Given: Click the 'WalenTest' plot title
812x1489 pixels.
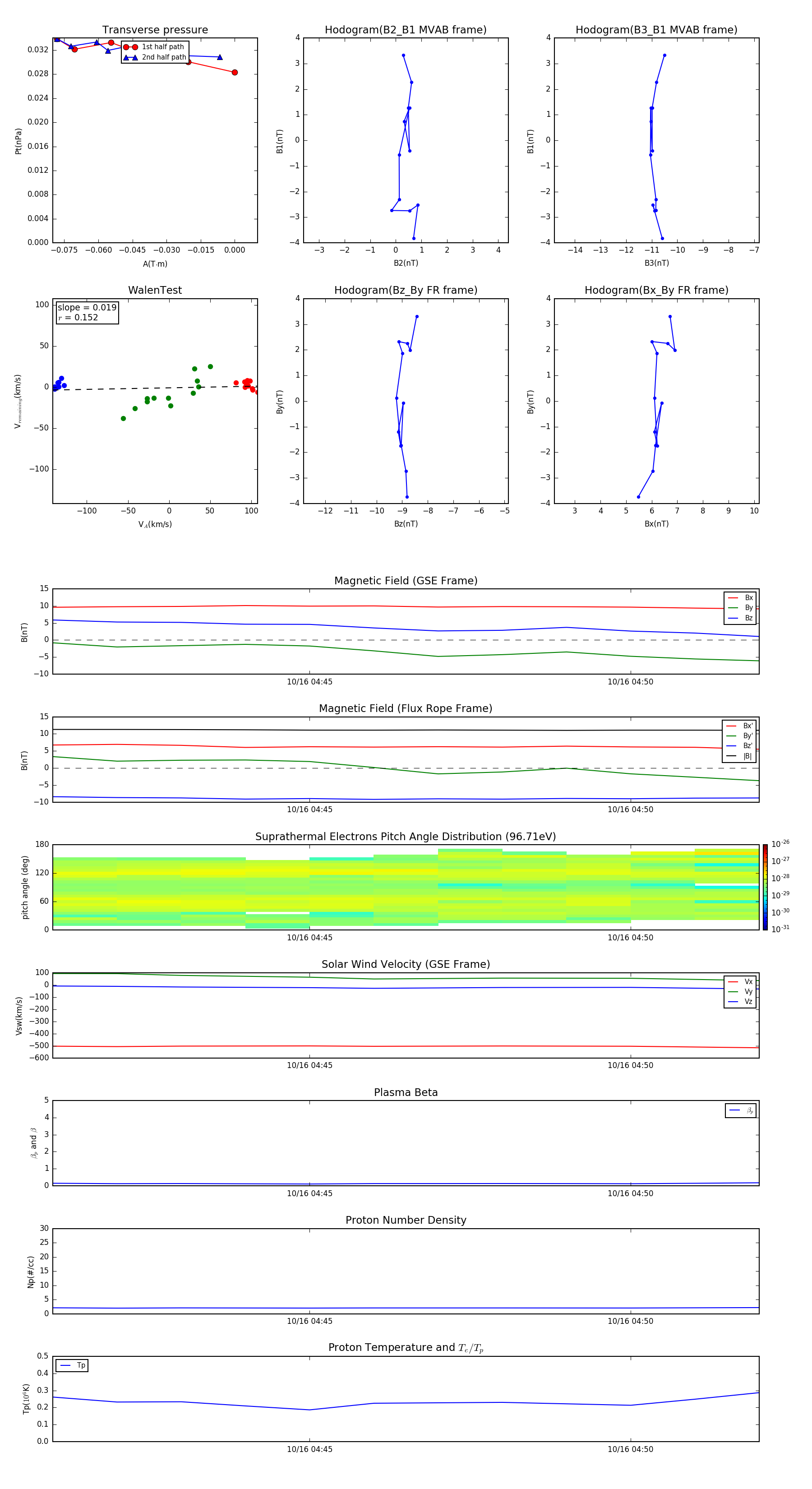Looking at the screenshot, I should [x=155, y=290].
